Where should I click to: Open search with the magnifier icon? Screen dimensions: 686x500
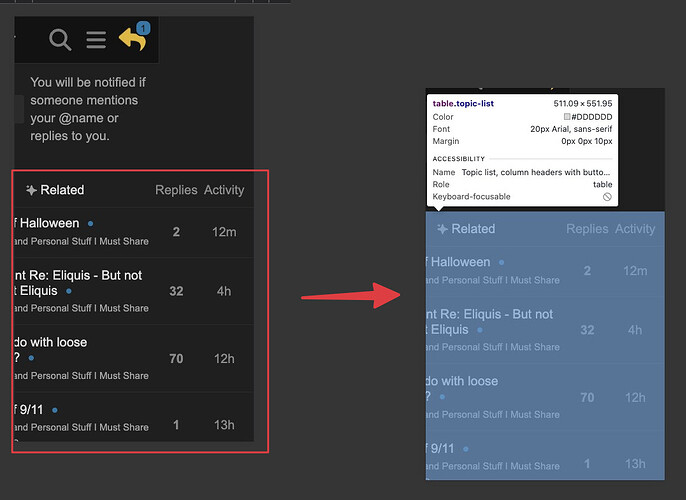pos(60,40)
